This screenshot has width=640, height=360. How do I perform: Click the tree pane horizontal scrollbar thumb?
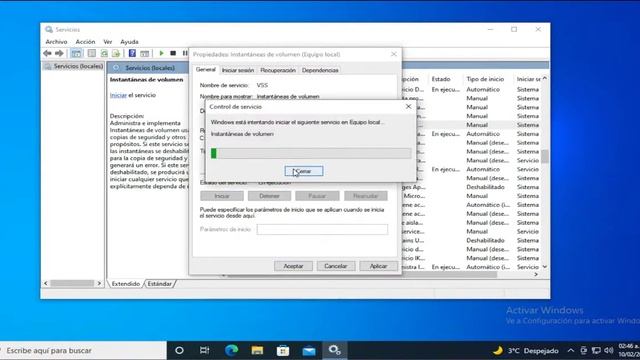click(72, 283)
